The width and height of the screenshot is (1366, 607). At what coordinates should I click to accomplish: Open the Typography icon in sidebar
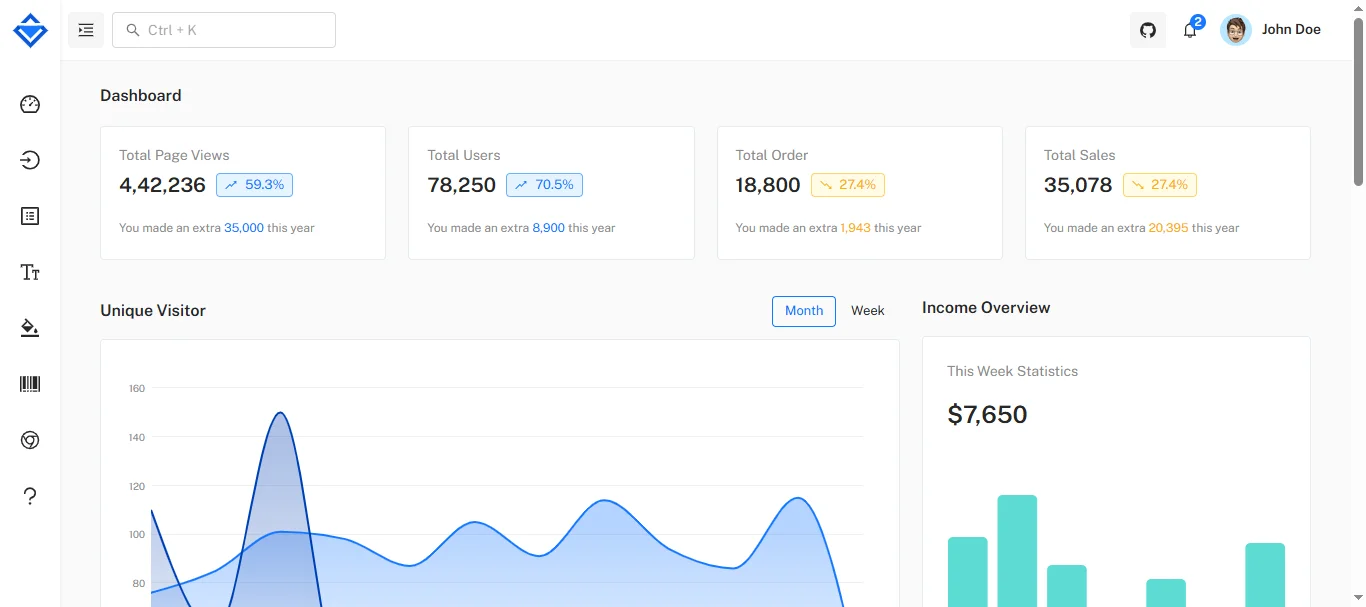30,272
